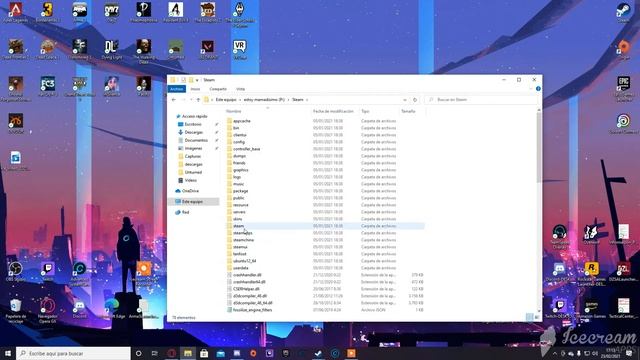
Task: Switch to large icons view in status bar
Action: (537, 317)
